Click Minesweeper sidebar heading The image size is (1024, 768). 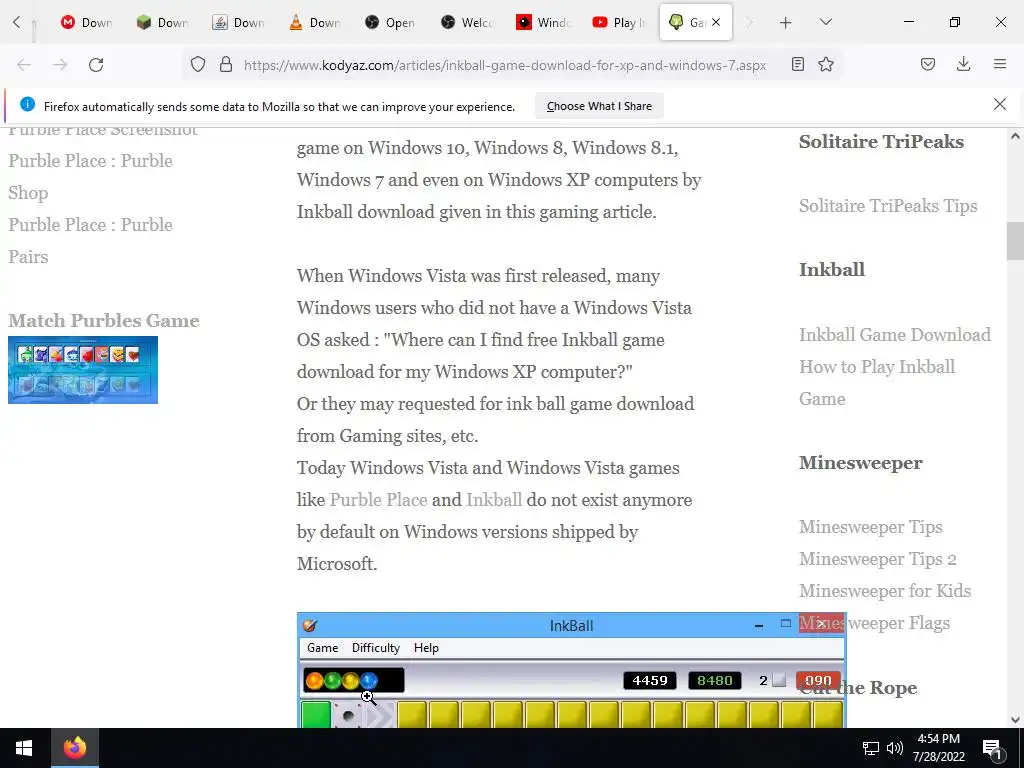(860, 463)
